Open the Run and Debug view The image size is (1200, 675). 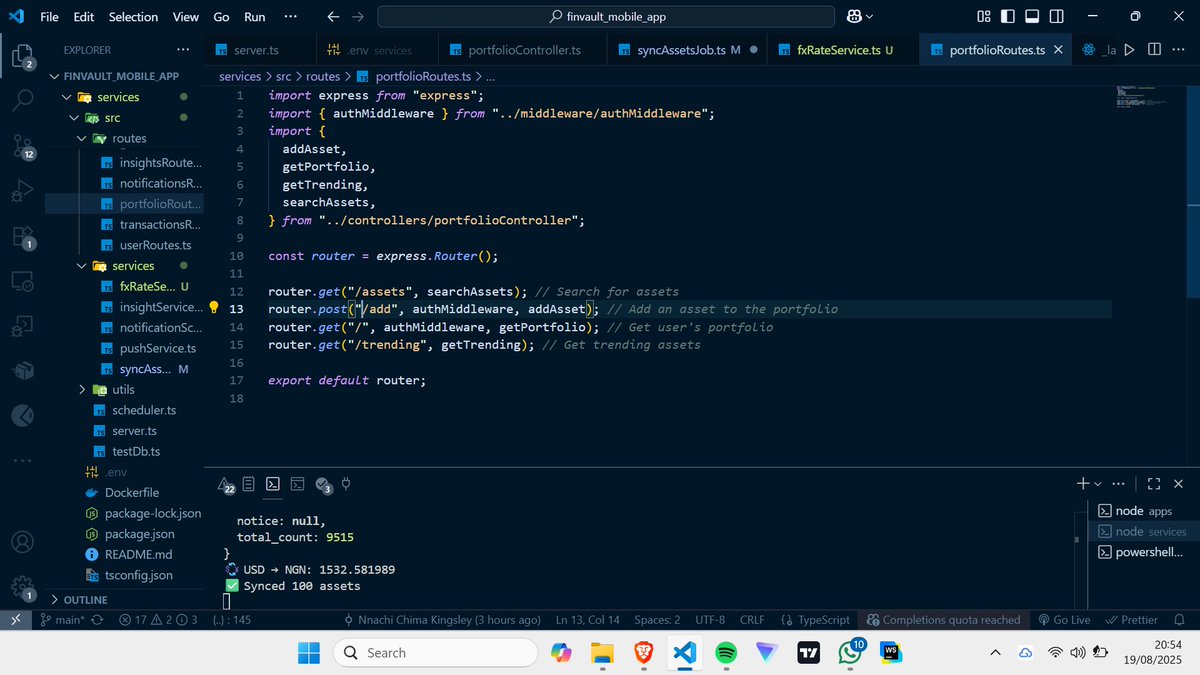[x=22, y=191]
